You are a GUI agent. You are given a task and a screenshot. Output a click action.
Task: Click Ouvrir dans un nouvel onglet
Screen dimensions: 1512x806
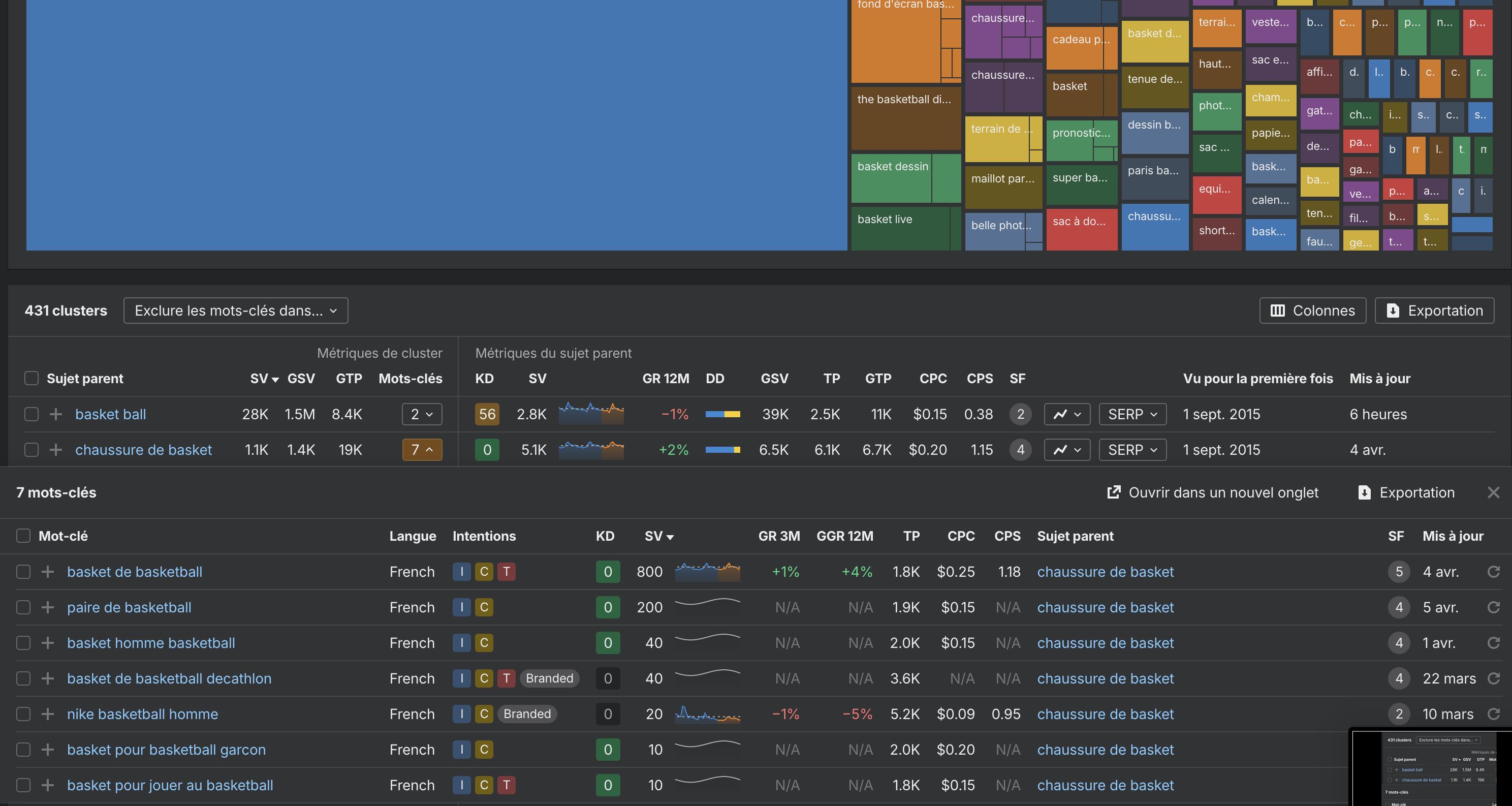click(1212, 492)
